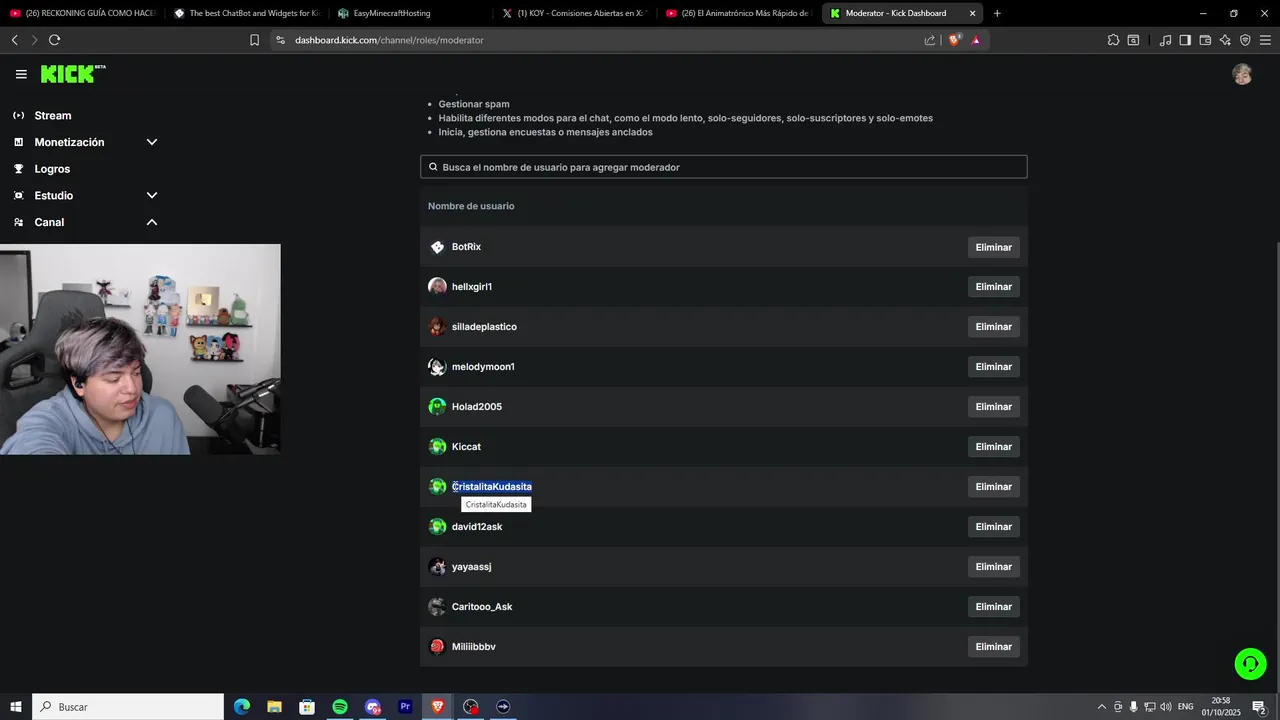
Task: Click Eliminar next to Kiccat
Action: [993, 447]
